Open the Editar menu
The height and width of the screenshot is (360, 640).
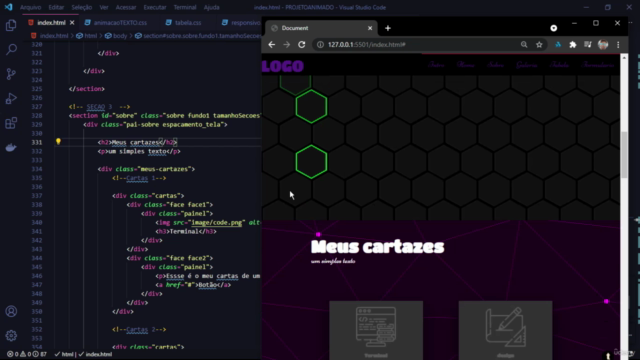[x=56, y=7]
